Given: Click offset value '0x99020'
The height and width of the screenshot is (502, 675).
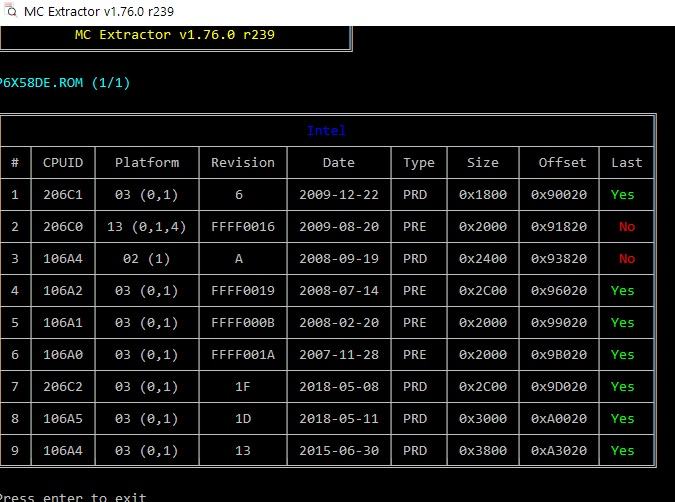Looking at the screenshot, I should (559, 322).
